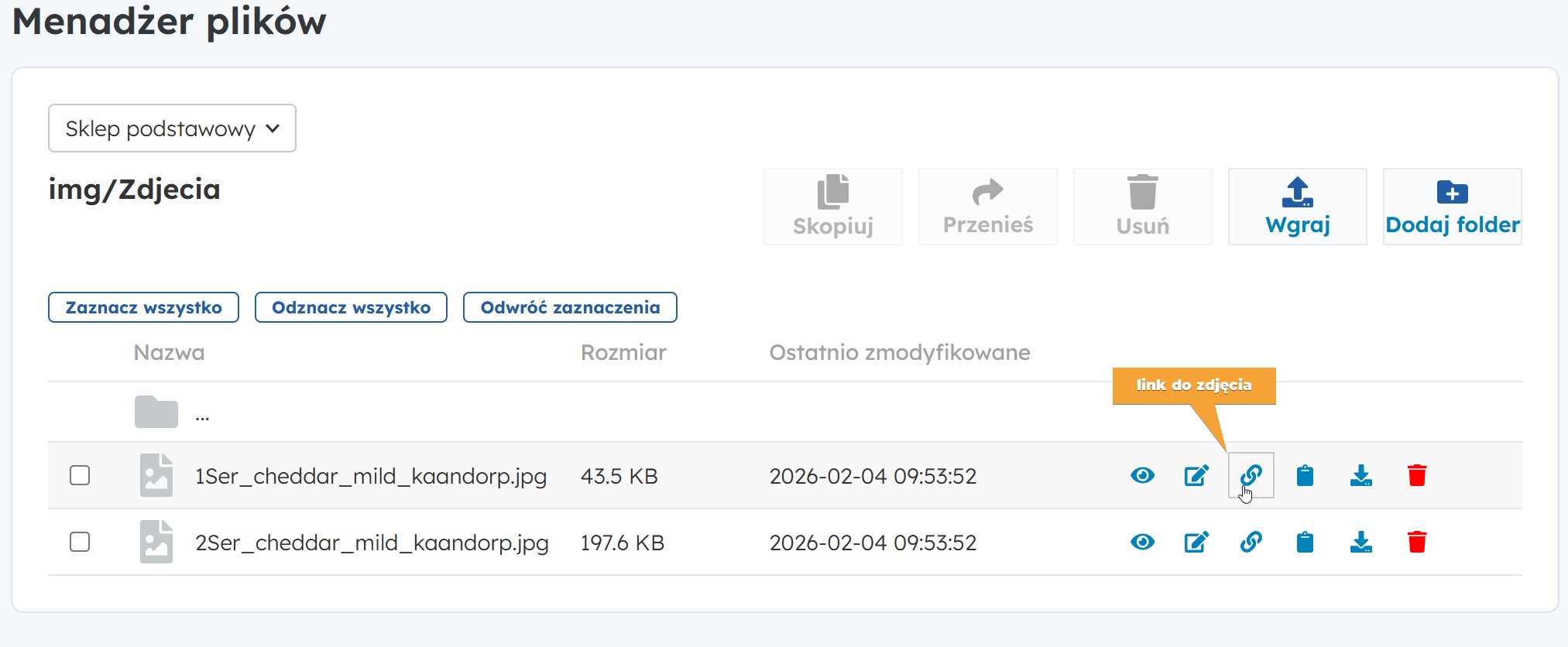Click clipboard icon for 1Ser_cheddar_mild_kaandorp.jpg

pyautogui.click(x=1305, y=475)
